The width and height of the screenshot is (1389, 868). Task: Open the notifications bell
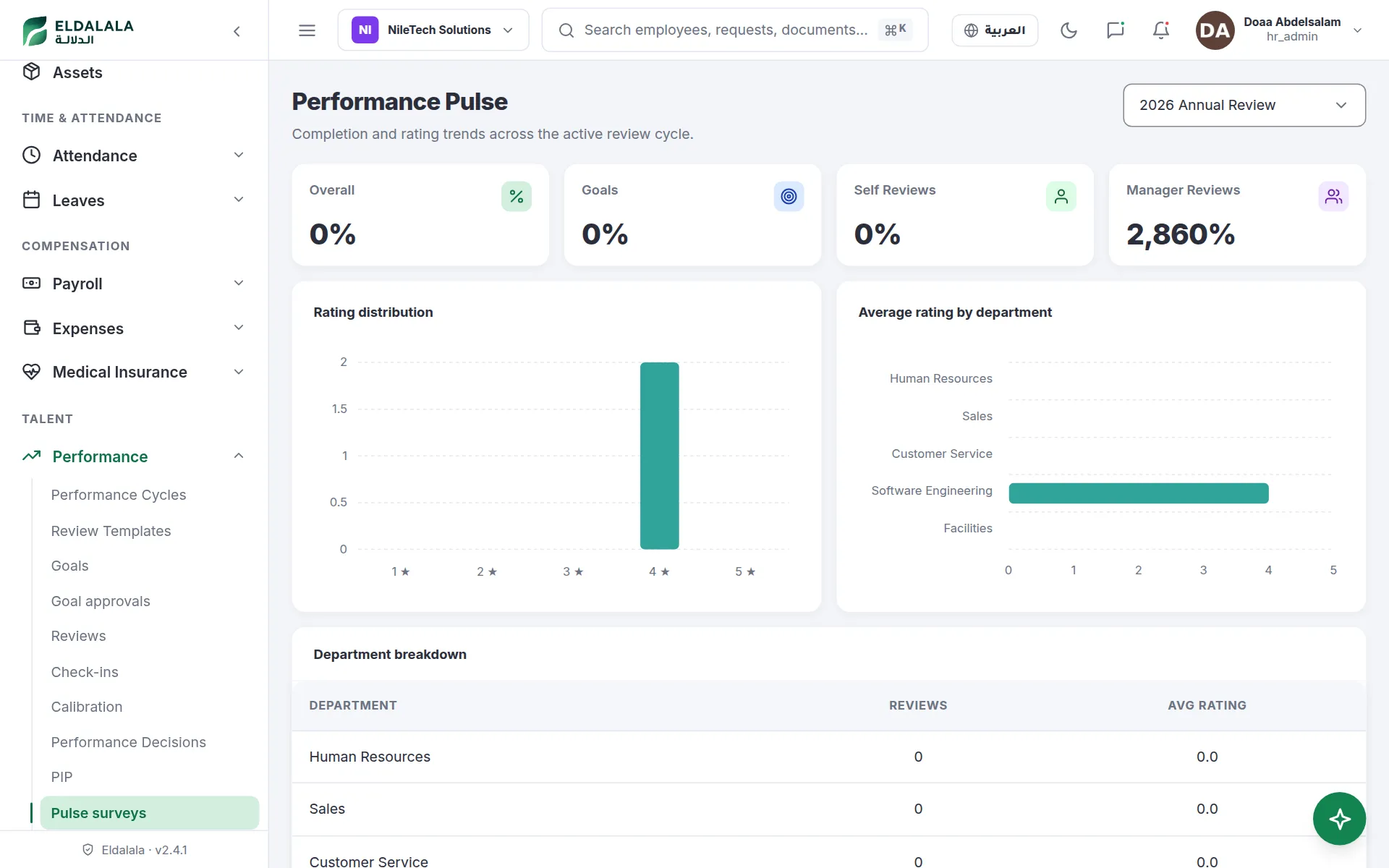[1161, 30]
